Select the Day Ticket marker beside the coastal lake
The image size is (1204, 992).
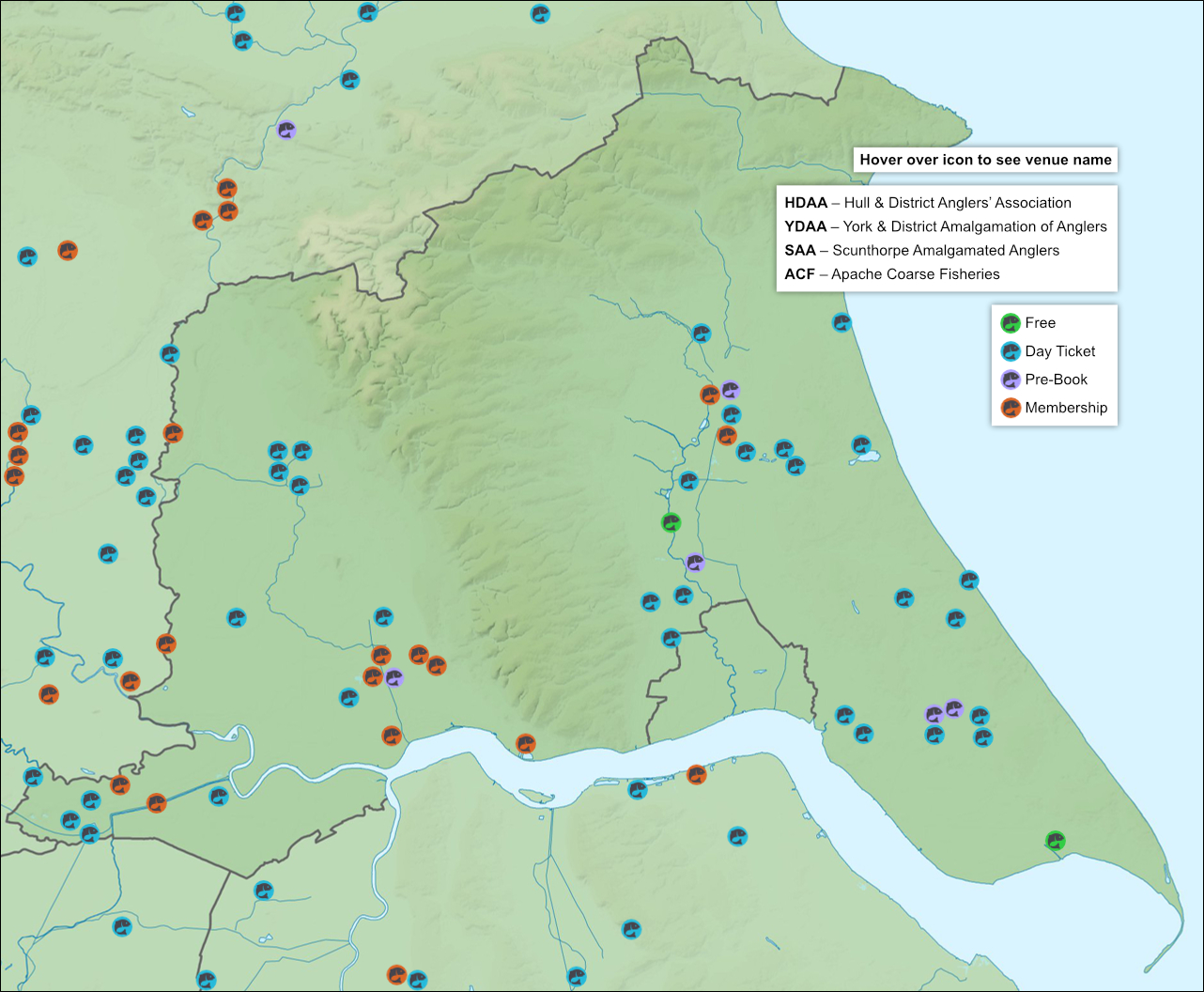click(861, 445)
